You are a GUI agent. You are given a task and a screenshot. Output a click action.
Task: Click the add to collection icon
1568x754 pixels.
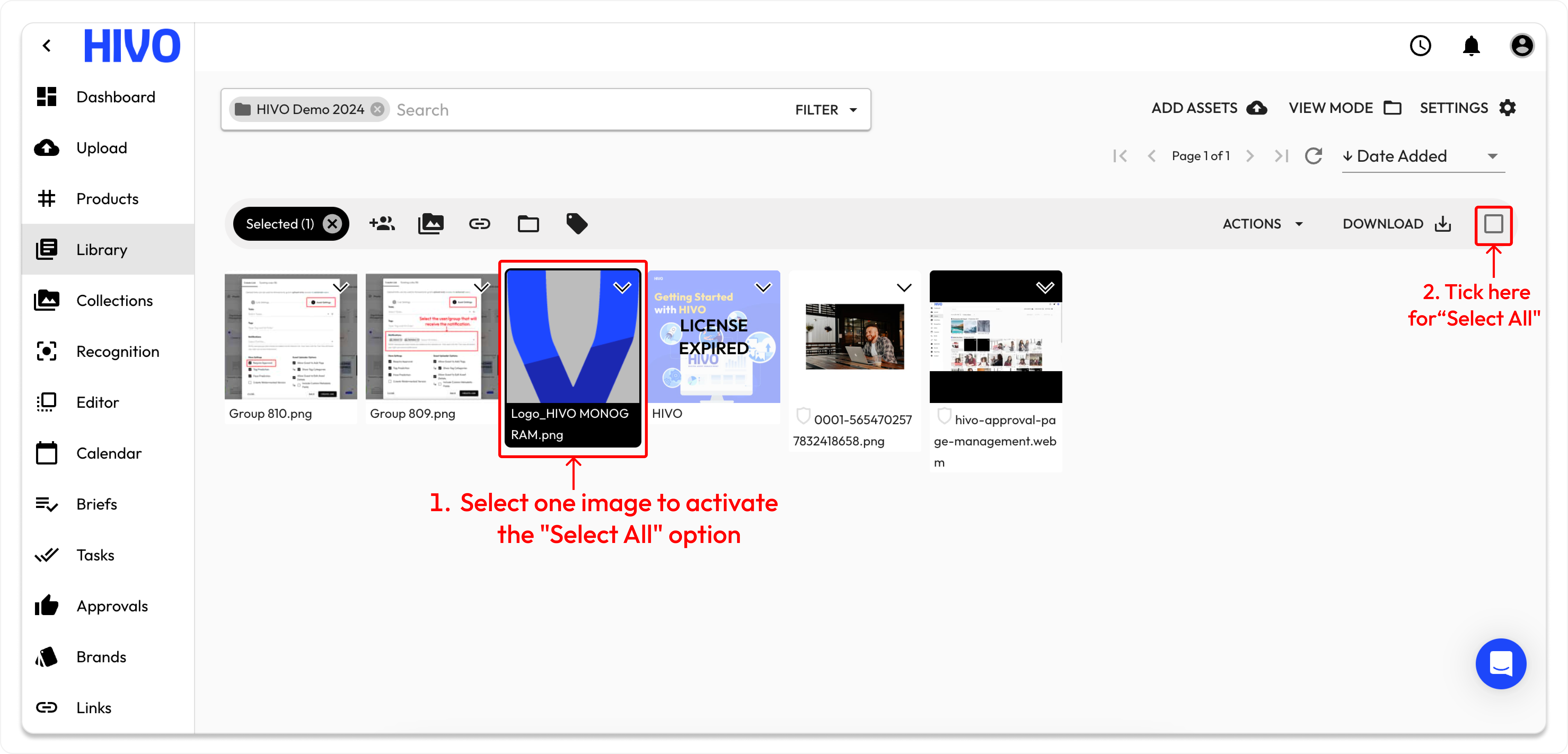[x=430, y=223]
